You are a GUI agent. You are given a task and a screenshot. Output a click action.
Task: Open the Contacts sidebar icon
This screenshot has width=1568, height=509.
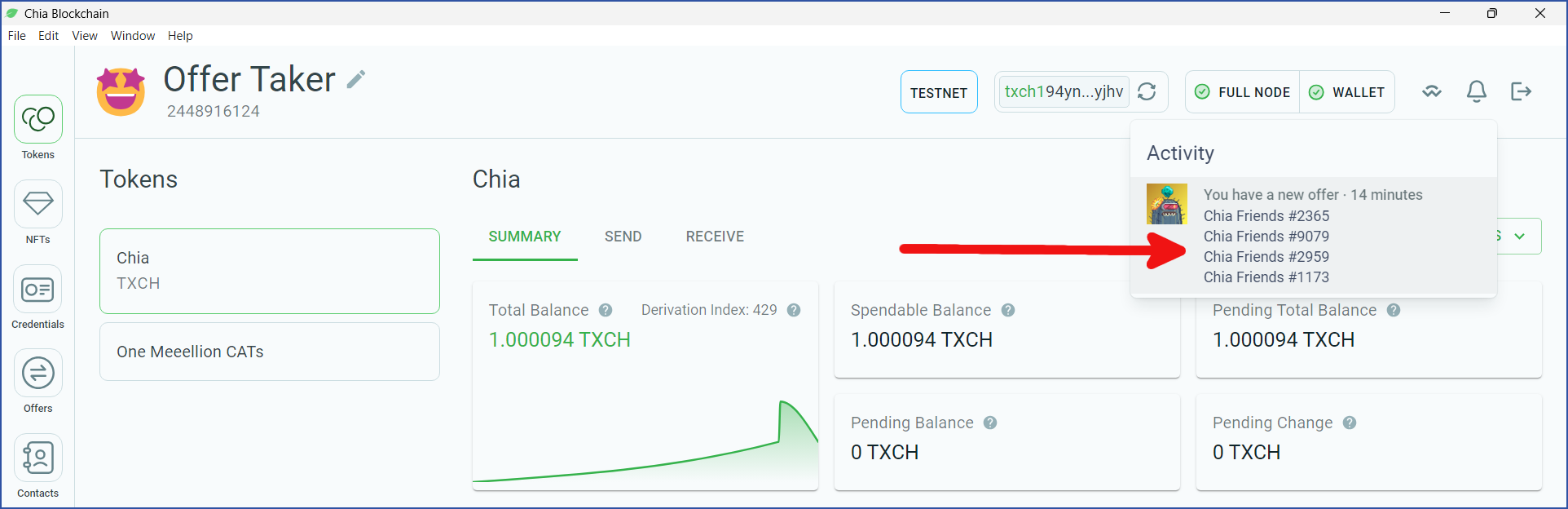(38, 458)
